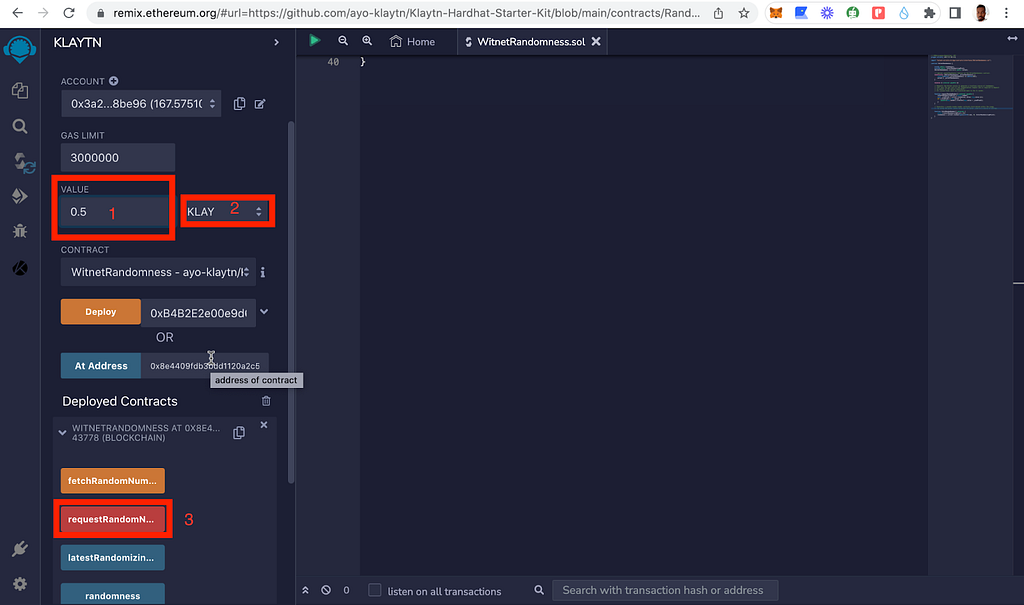
Task: Open the Solidity Compiler sidebar icon
Action: click(x=23, y=162)
